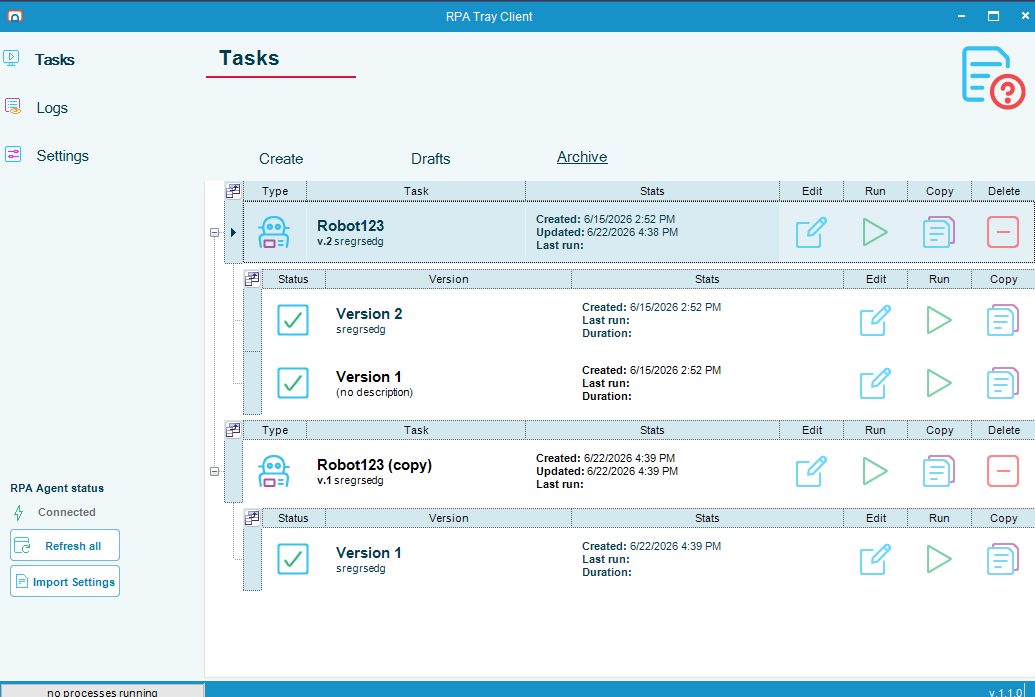Image resolution: width=1035 pixels, height=697 pixels.
Task: Open the Archive tab
Action: 582,157
